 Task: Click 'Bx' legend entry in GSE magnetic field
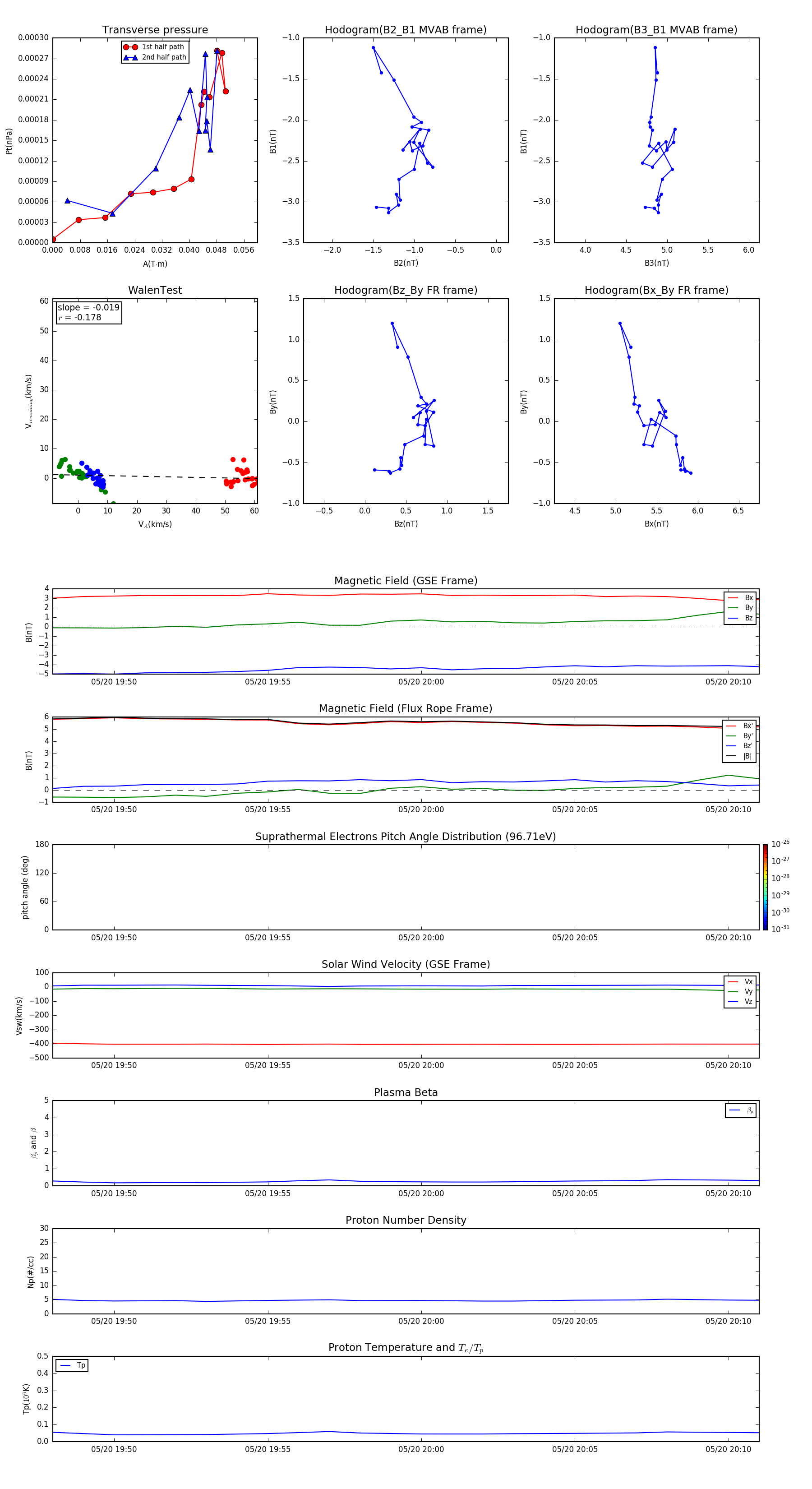pos(740,598)
